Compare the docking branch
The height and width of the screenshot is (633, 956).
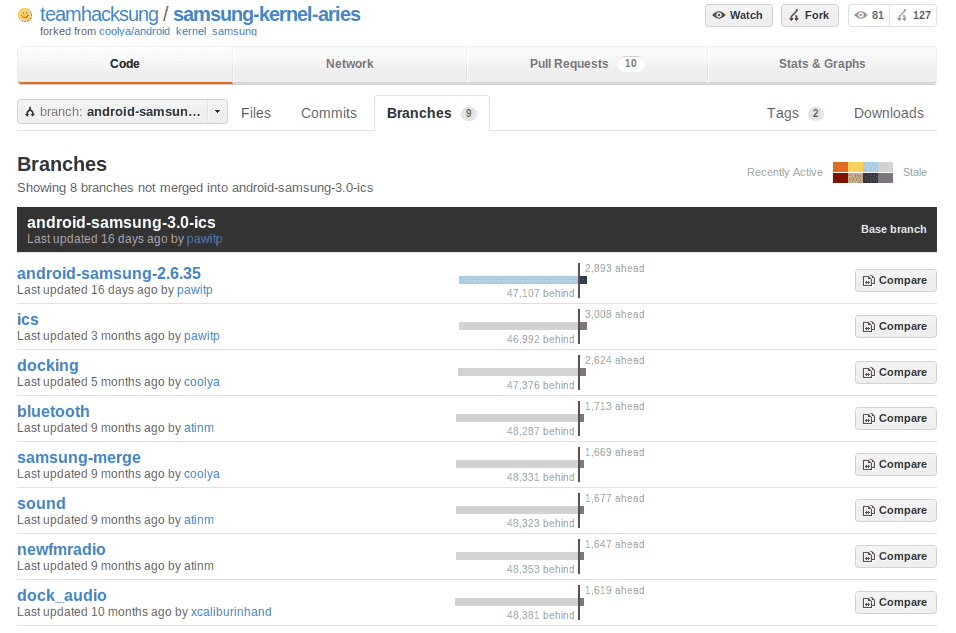coord(895,373)
